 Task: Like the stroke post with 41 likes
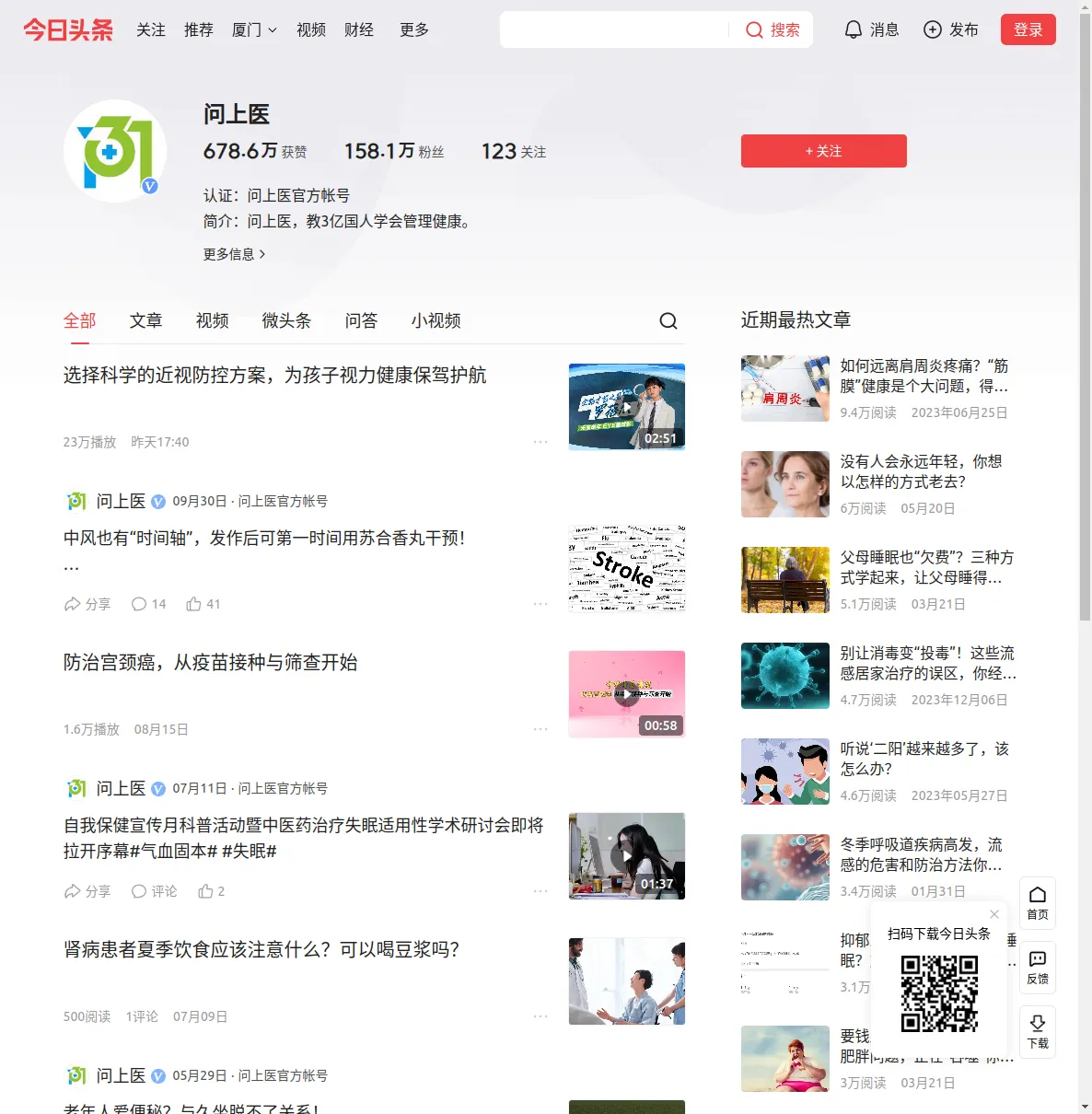pos(203,604)
